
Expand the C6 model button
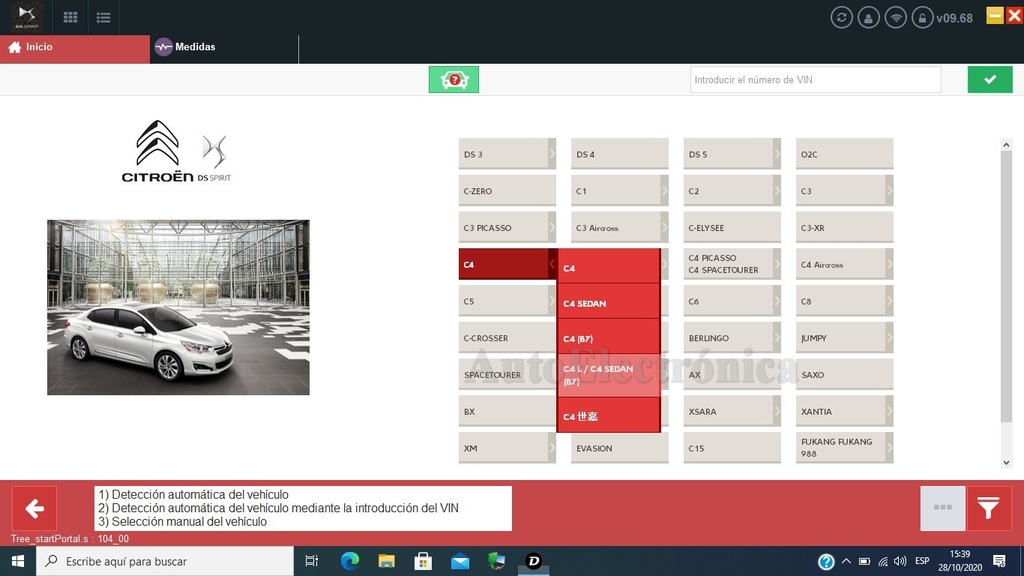pyautogui.click(x=732, y=301)
